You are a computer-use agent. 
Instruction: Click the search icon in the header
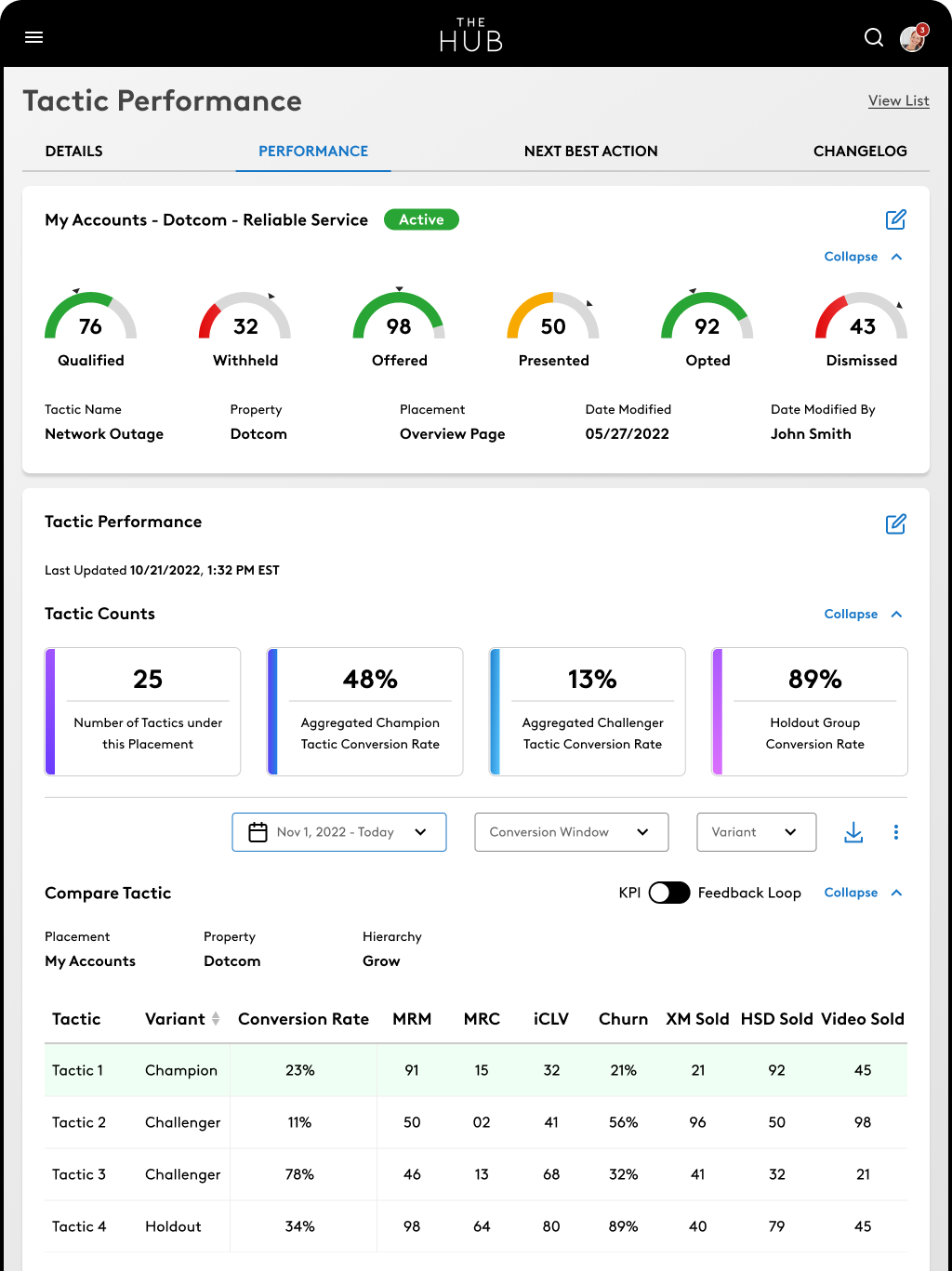pos(873,37)
